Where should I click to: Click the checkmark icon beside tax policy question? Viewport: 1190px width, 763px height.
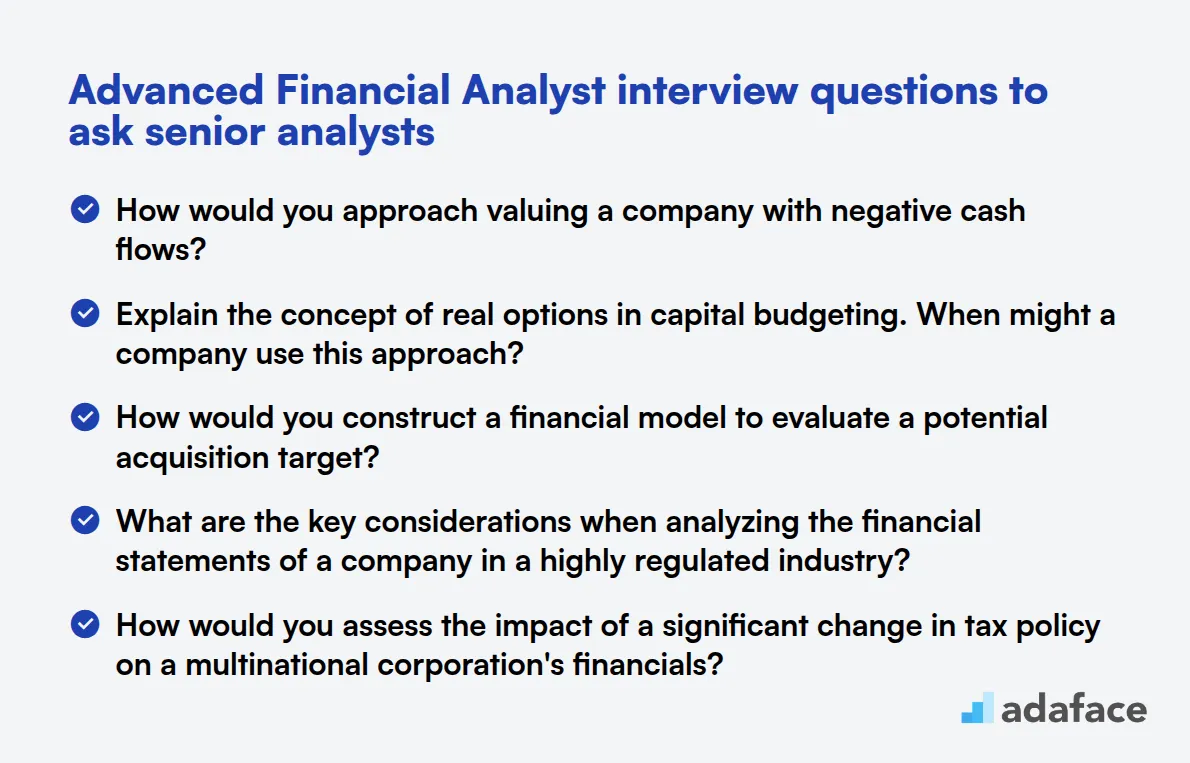pos(85,624)
